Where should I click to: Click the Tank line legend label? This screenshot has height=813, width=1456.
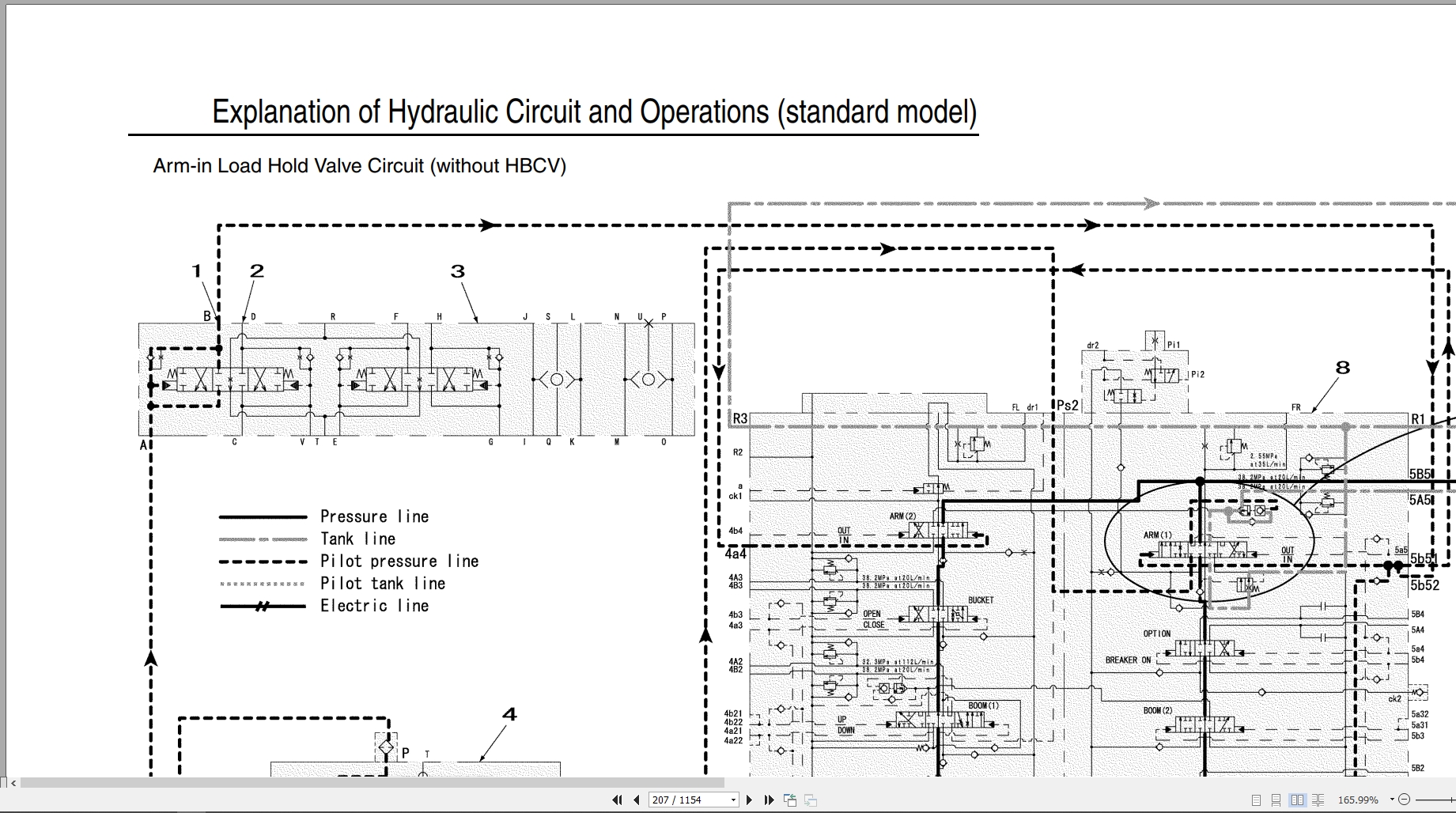[x=357, y=539]
